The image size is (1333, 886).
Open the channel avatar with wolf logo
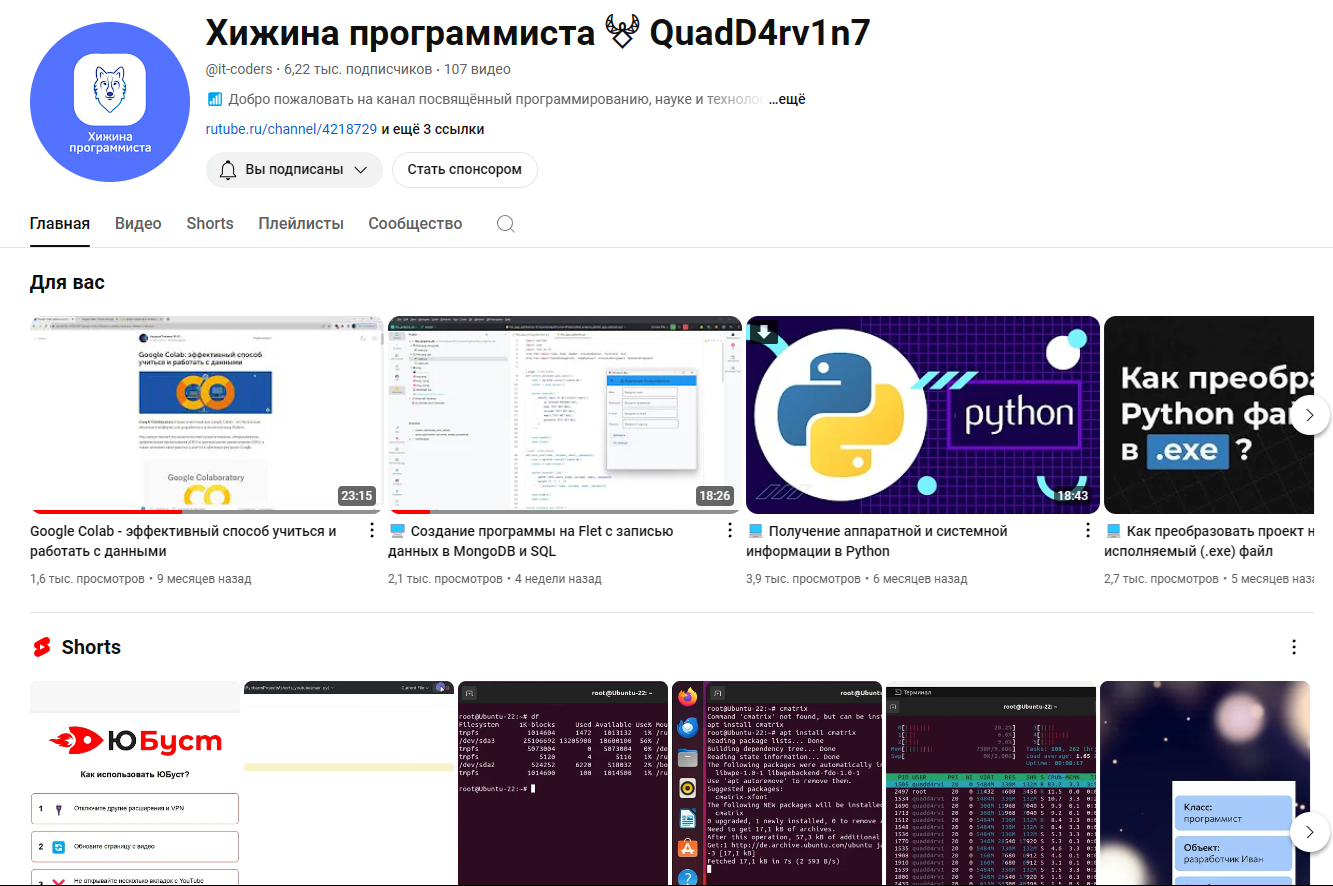pos(110,102)
